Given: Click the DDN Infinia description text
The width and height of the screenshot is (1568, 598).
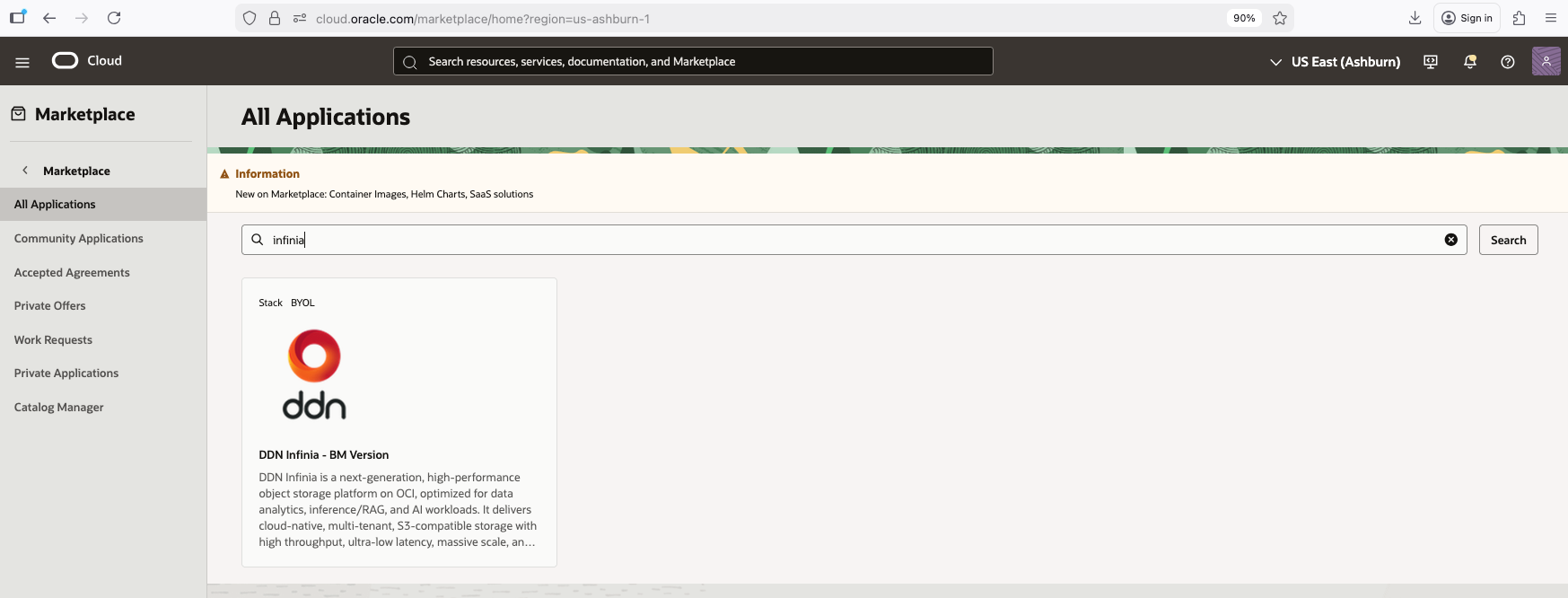Looking at the screenshot, I should tap(398, 509).
